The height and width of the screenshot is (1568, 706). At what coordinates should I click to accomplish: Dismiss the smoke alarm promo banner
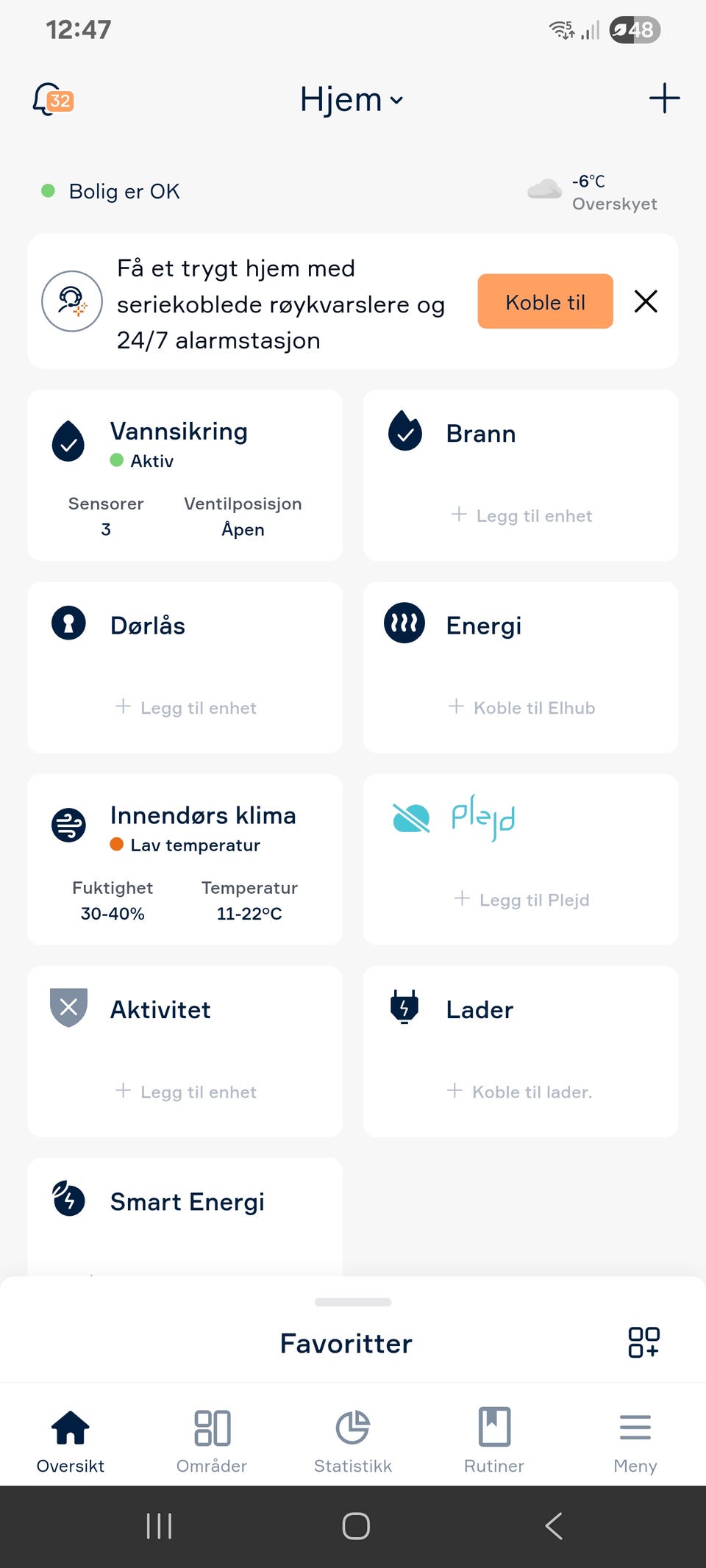[x=646, y=301]
